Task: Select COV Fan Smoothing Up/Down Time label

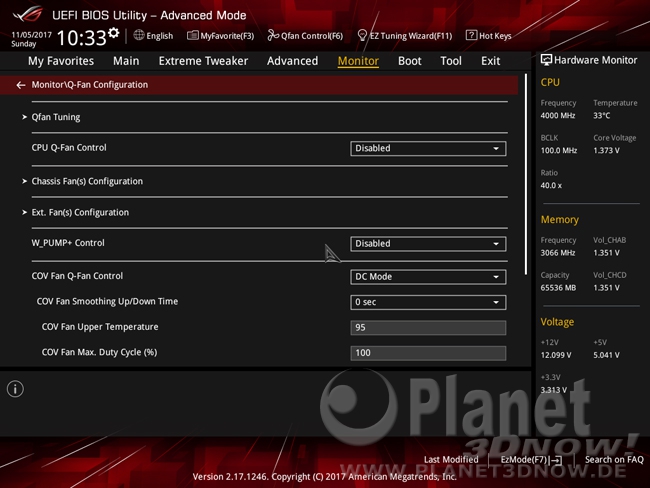Action: coord(107,301)
